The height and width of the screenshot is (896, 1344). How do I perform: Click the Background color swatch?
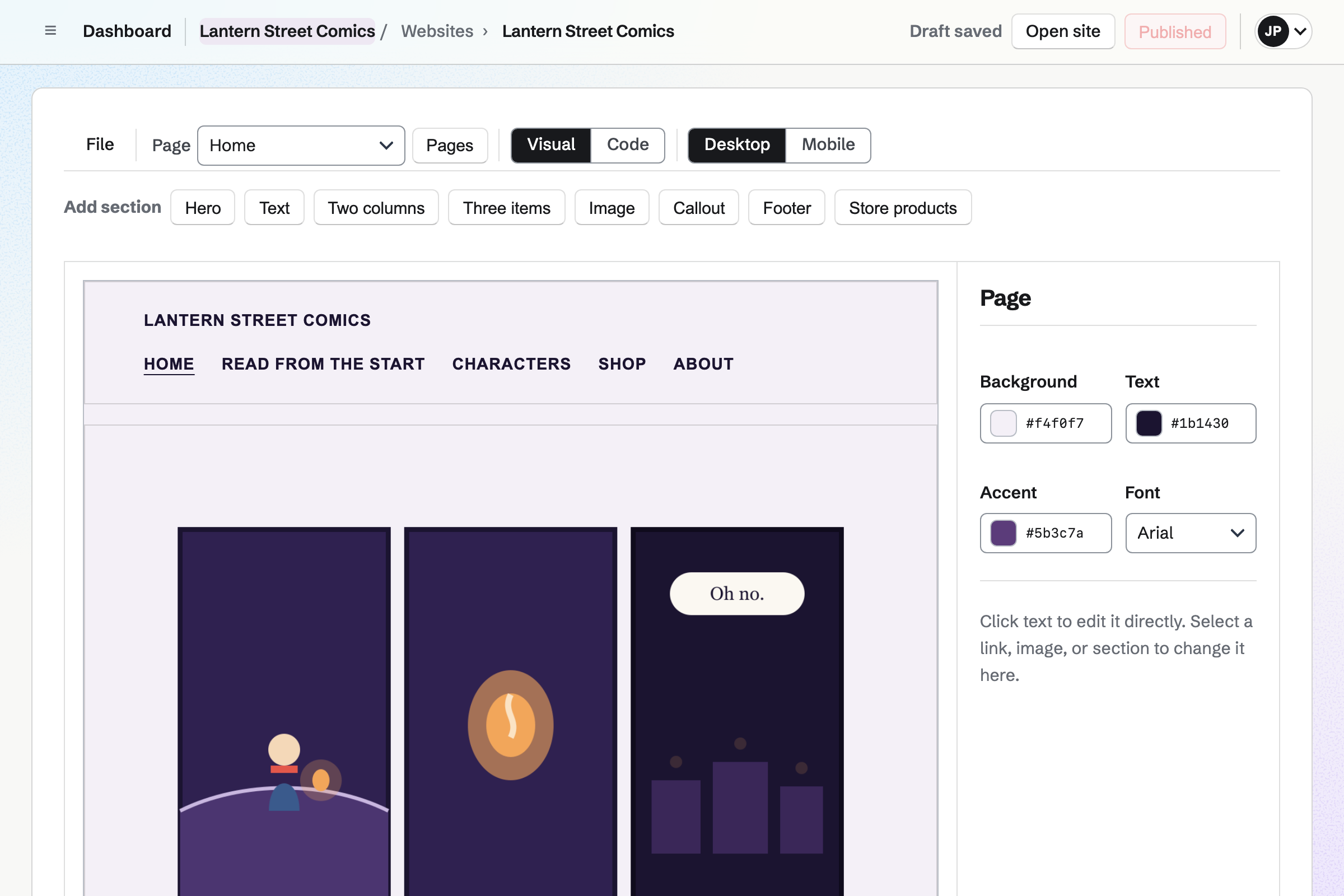click(x=1004, y=423)
